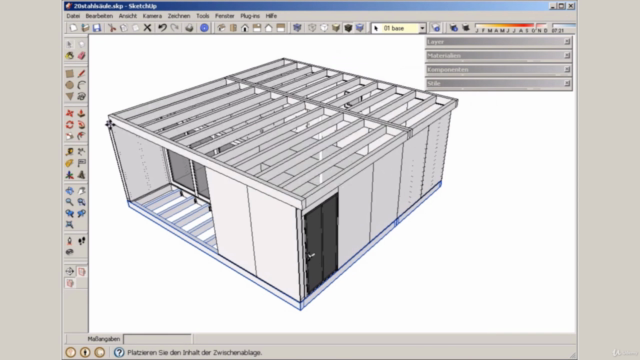Viewport: 640px width, 360px height.
Task: Activate the Pan hand tool
Action: click(81, 191)
